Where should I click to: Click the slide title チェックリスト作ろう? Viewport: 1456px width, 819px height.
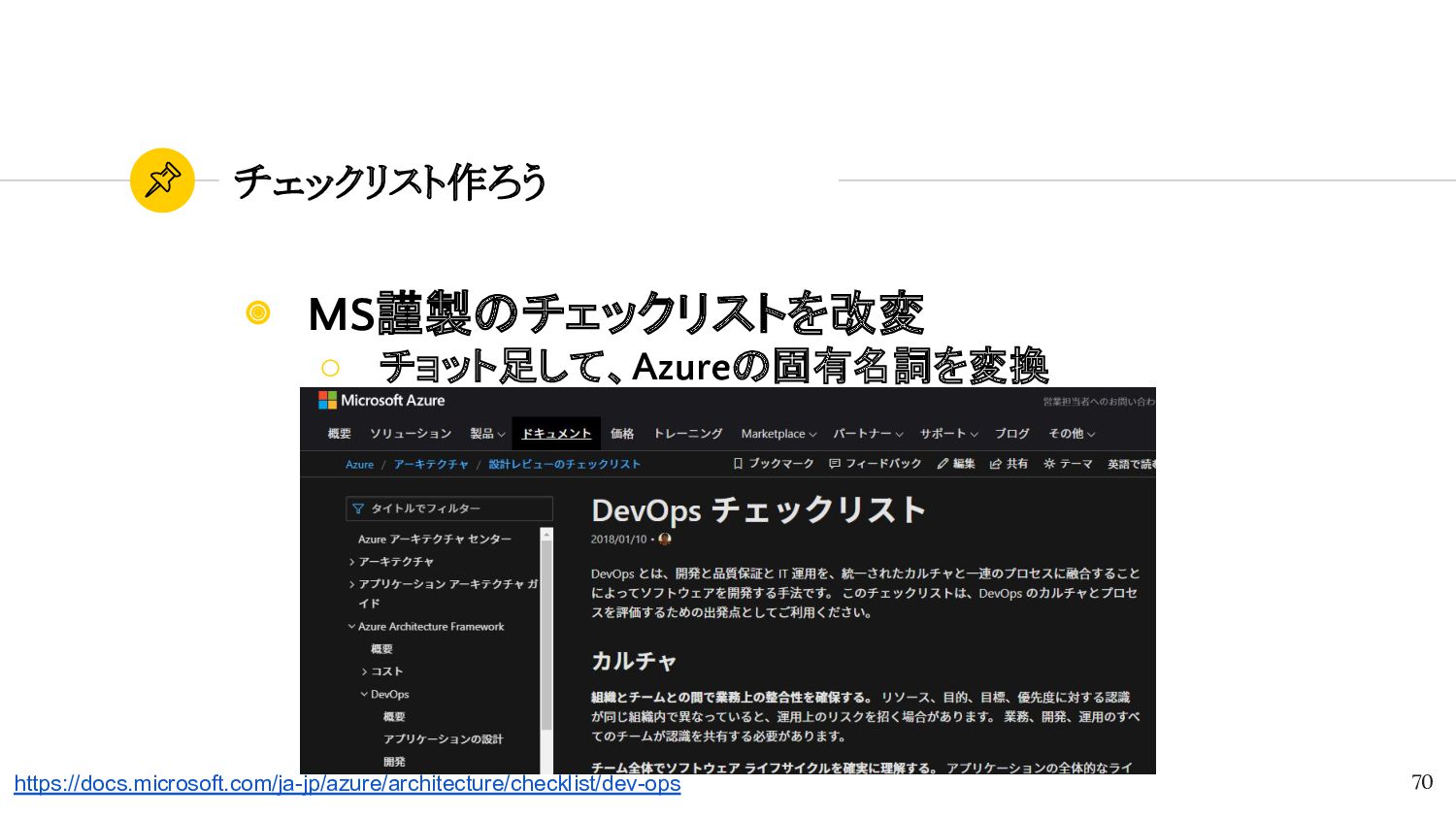pos(390,181)
